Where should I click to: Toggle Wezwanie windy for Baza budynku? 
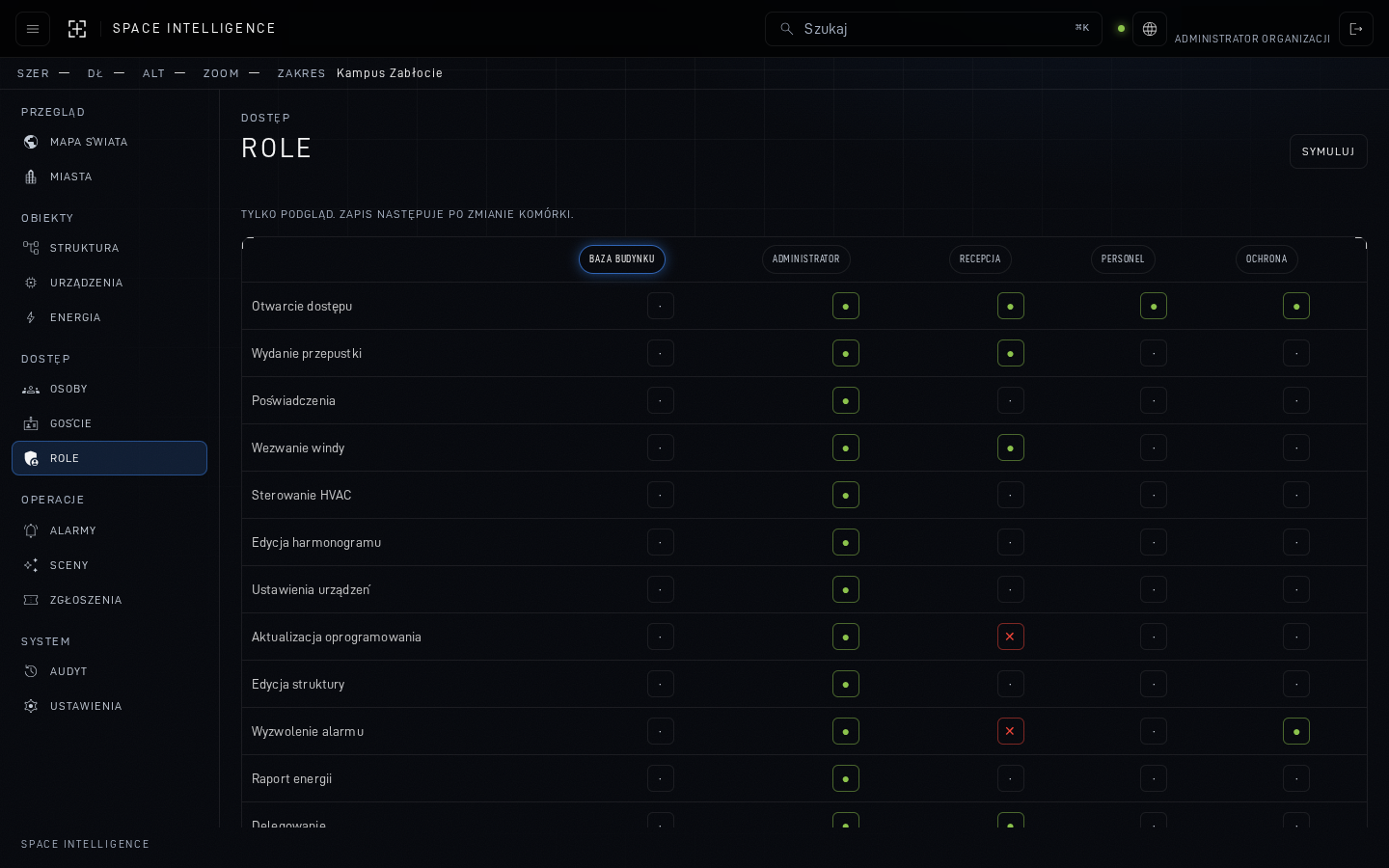pyautogui.click(x=661, y=448)
